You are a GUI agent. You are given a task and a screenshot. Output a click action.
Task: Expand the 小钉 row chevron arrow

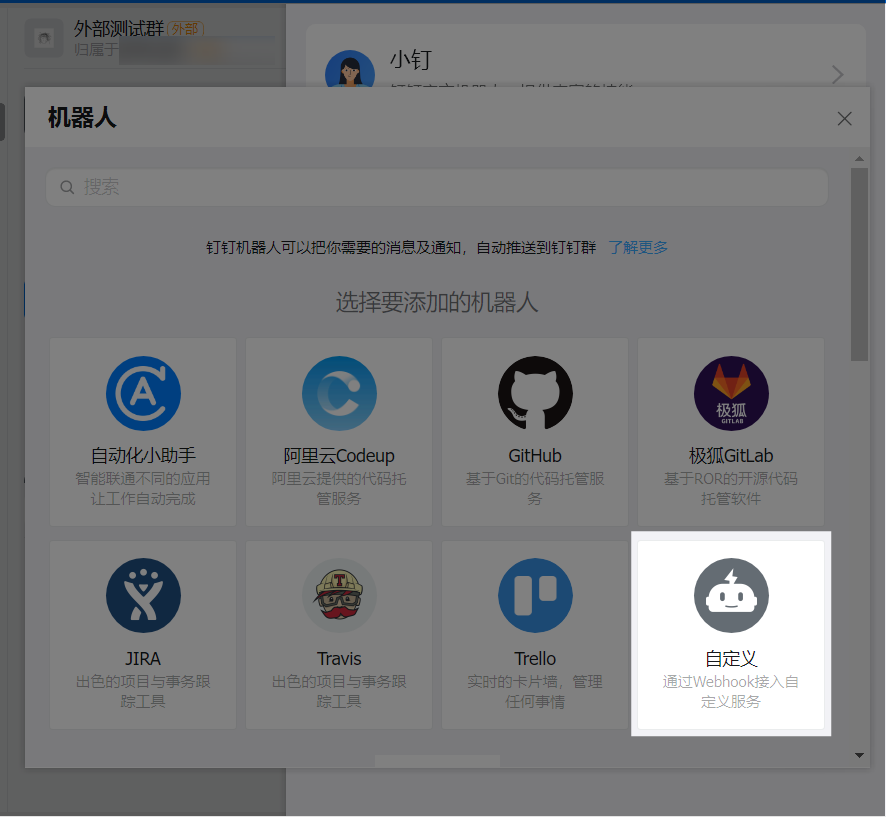pos(838,75)
